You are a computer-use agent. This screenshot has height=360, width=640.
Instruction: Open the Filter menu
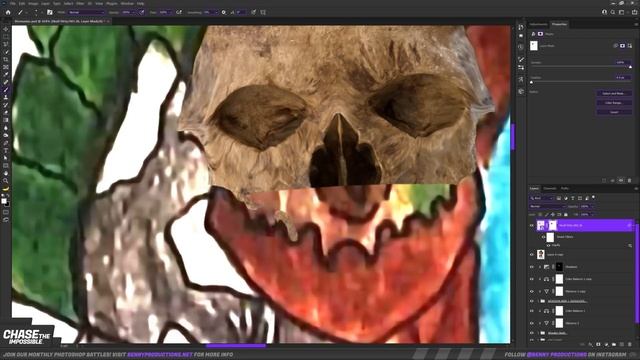pos(80,3)
